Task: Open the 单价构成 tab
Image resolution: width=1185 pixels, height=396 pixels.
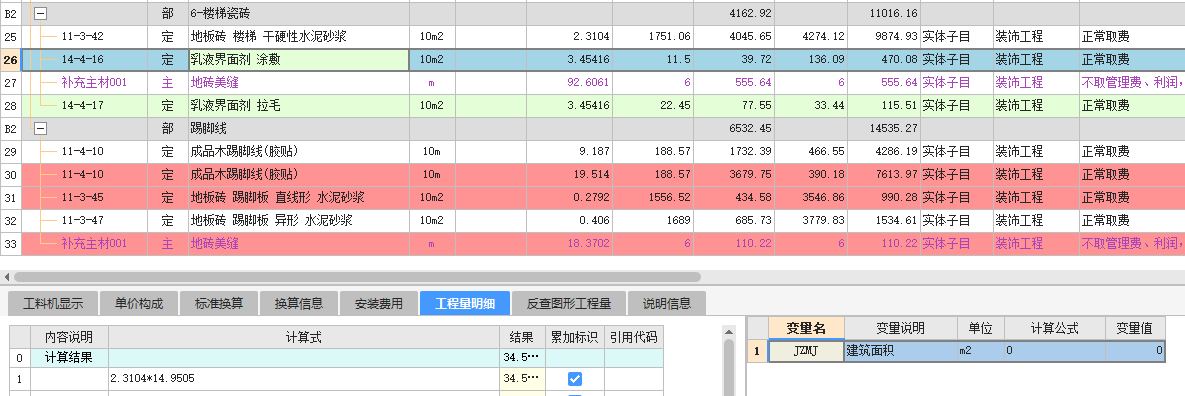Action: tap(138, 304)
